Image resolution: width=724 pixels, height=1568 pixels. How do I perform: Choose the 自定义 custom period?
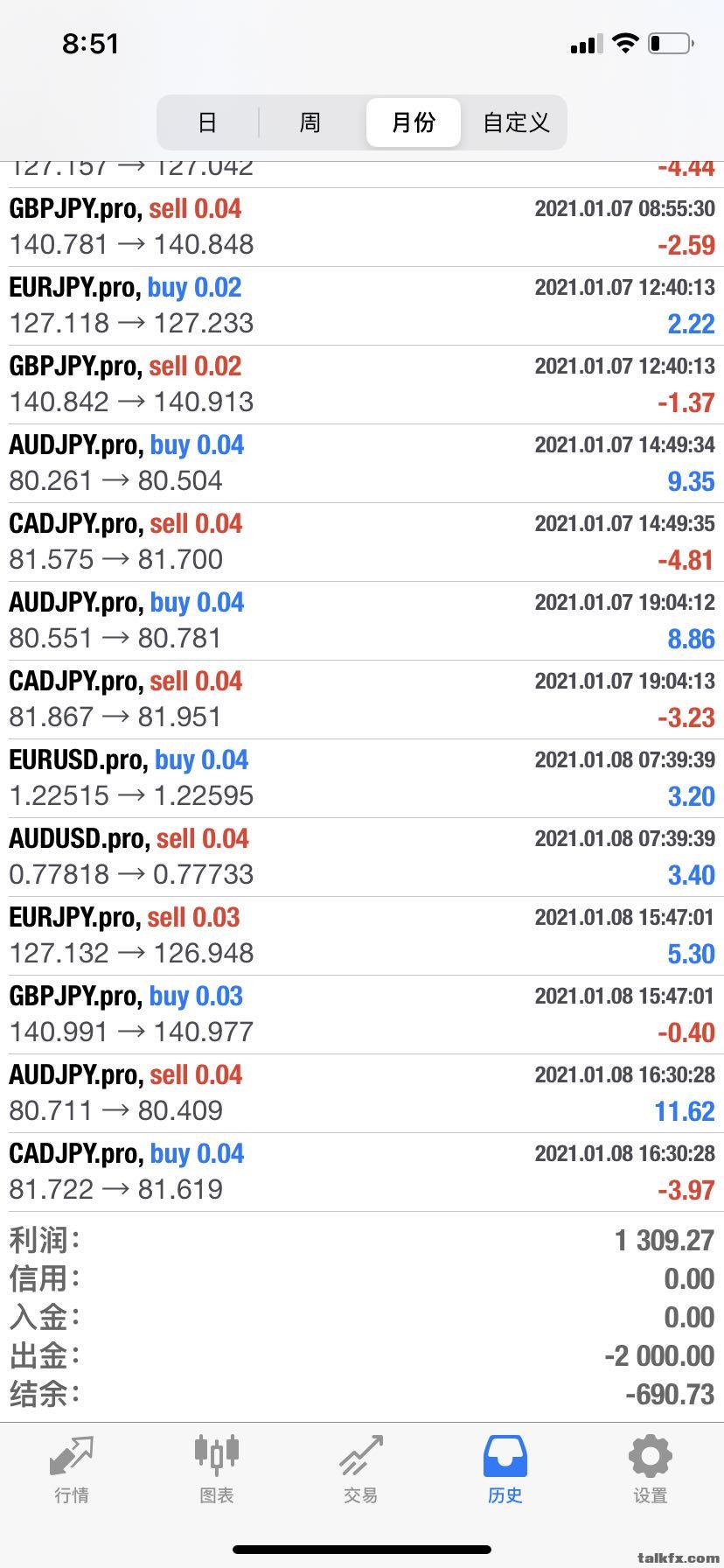(516, 122)
